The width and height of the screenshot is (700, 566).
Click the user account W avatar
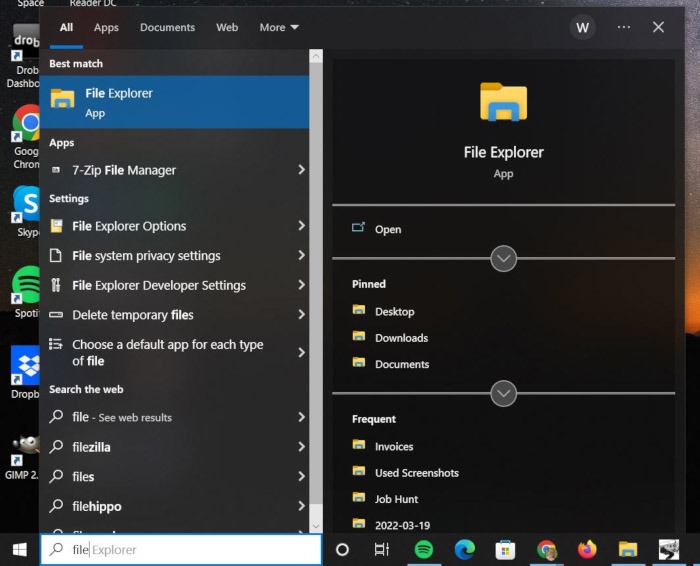(582, 28)
